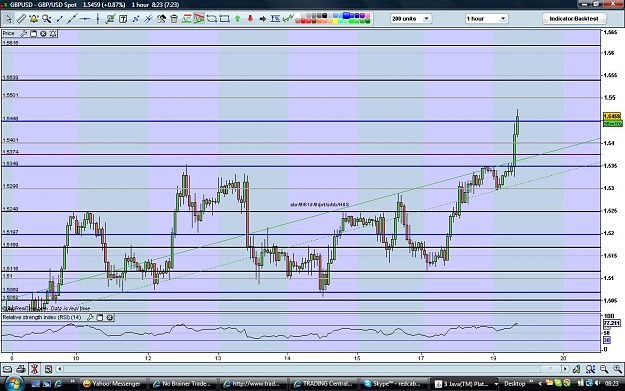
Task: Open the hammer tools settings icon
Action: (161, 18)
